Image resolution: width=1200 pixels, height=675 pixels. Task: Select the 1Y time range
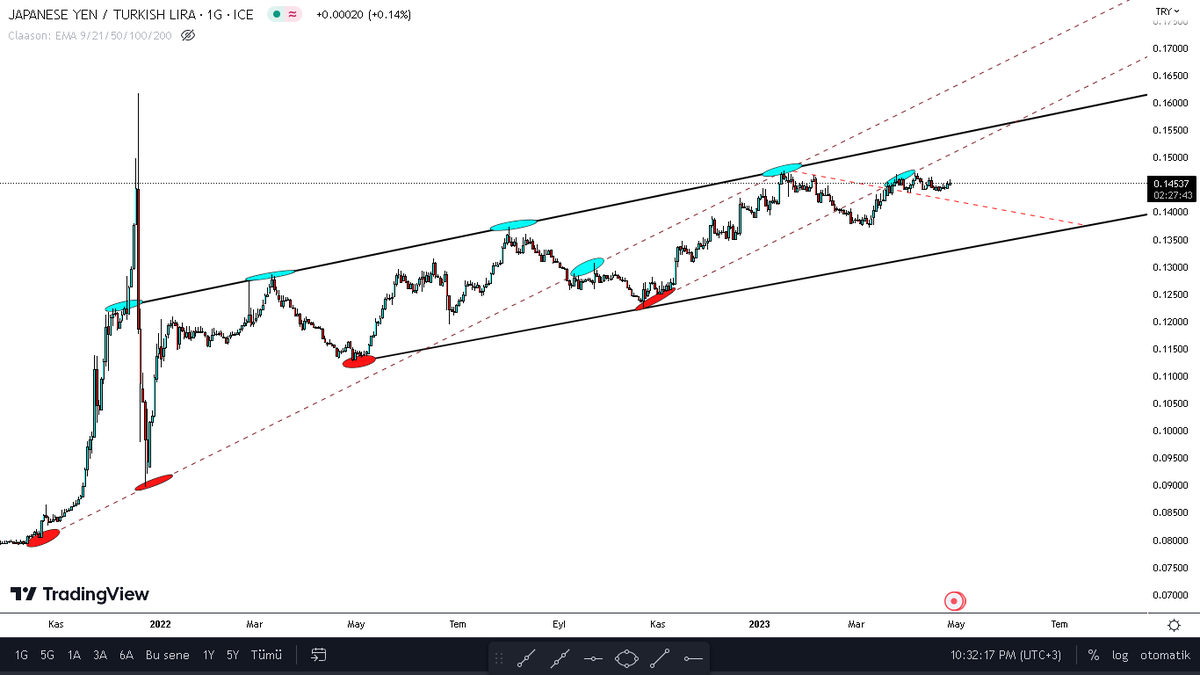208,655
